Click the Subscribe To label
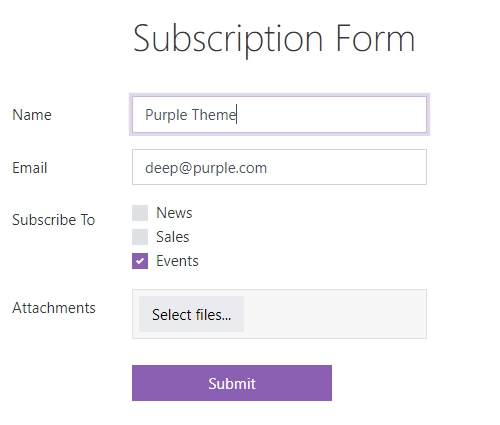This screenshot has width=500, height=425. pyautogui.click(x=54, y=220)
